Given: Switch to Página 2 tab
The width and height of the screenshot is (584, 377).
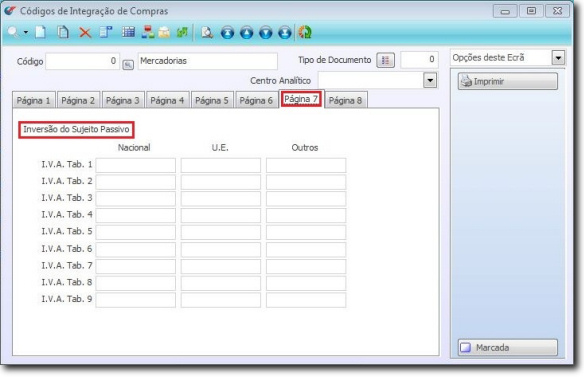Looking at the screenshot, I should point(78,101).
